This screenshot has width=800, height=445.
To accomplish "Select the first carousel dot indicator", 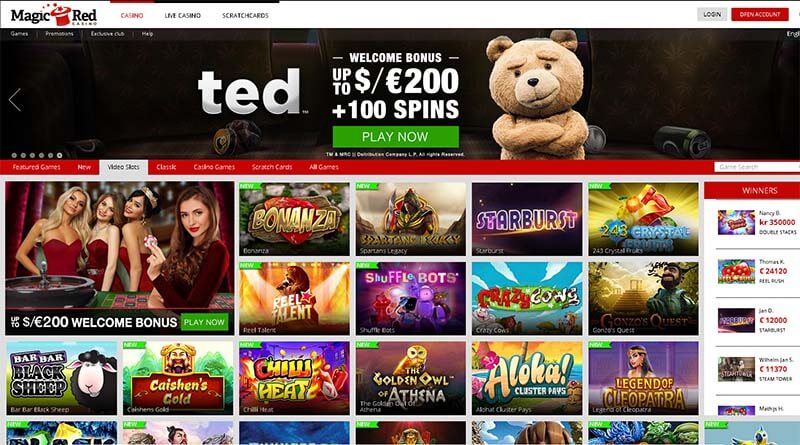I will (x=14, y=155).
